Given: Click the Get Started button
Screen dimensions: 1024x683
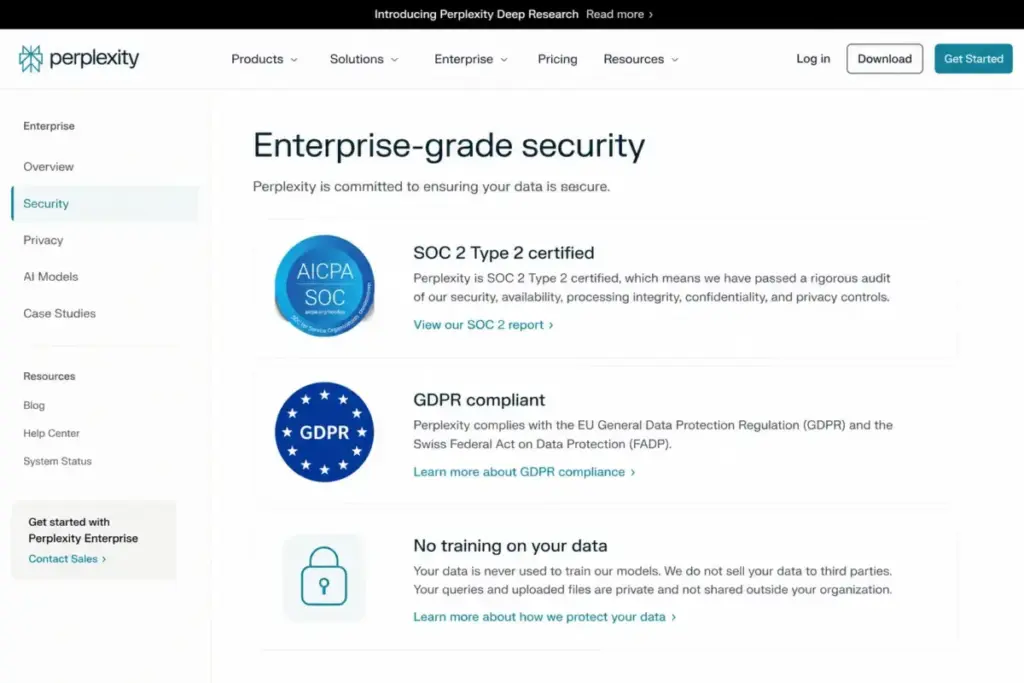Looking at the screenshot, I should pyautogui.click(x=973, y=59).
